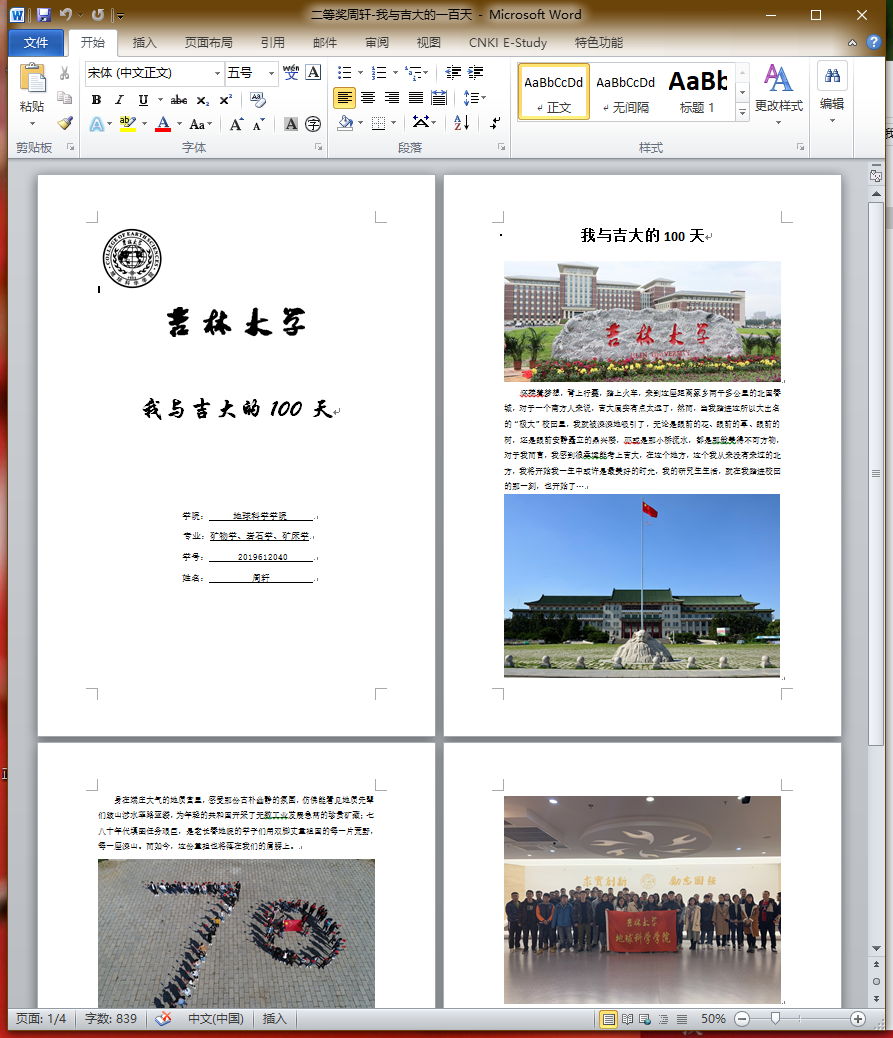Click the Paste clipboard icon

32,78
